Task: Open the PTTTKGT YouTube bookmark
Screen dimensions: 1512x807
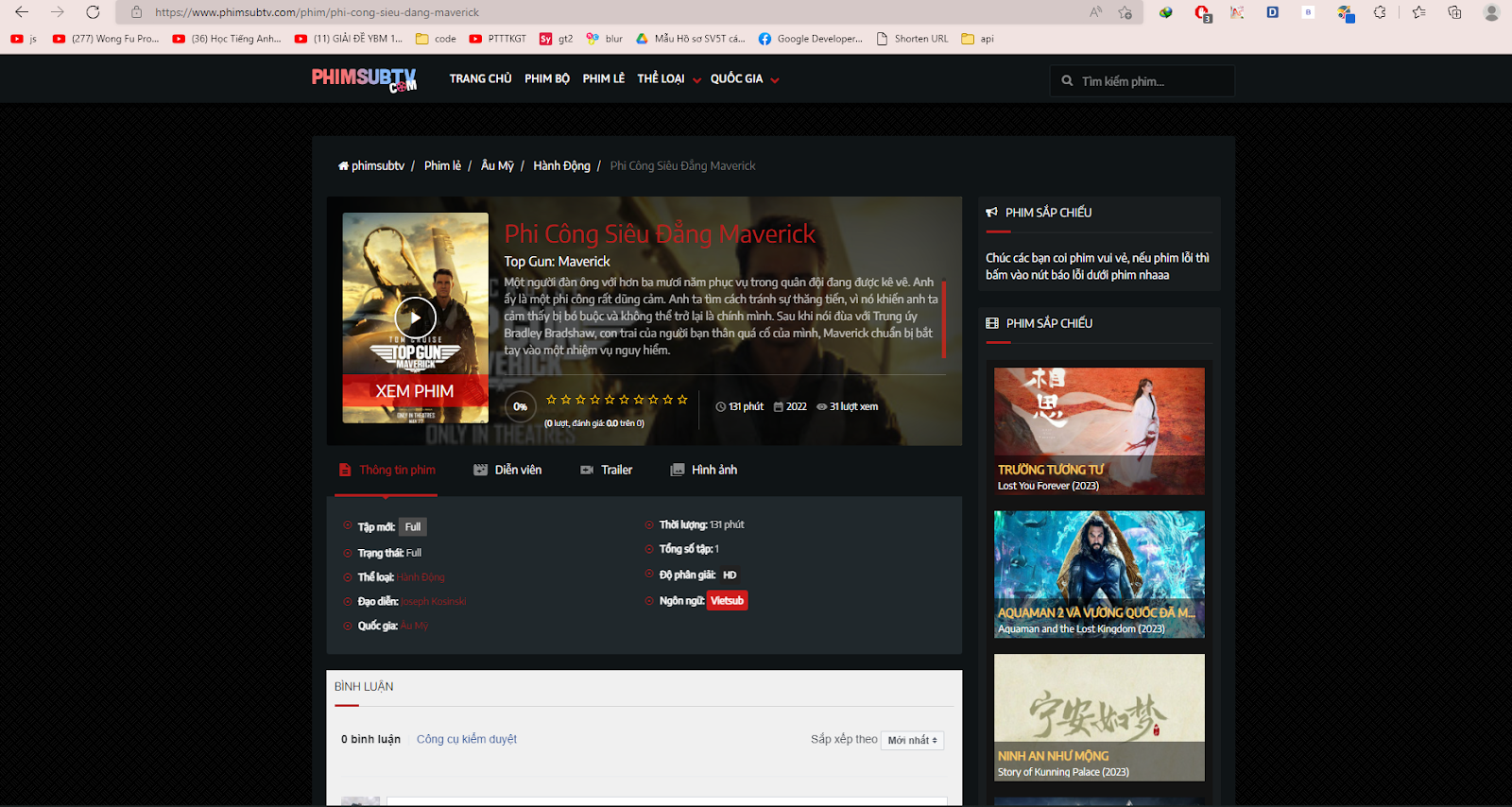Action: pyautogui.click(x=497, y=39)
